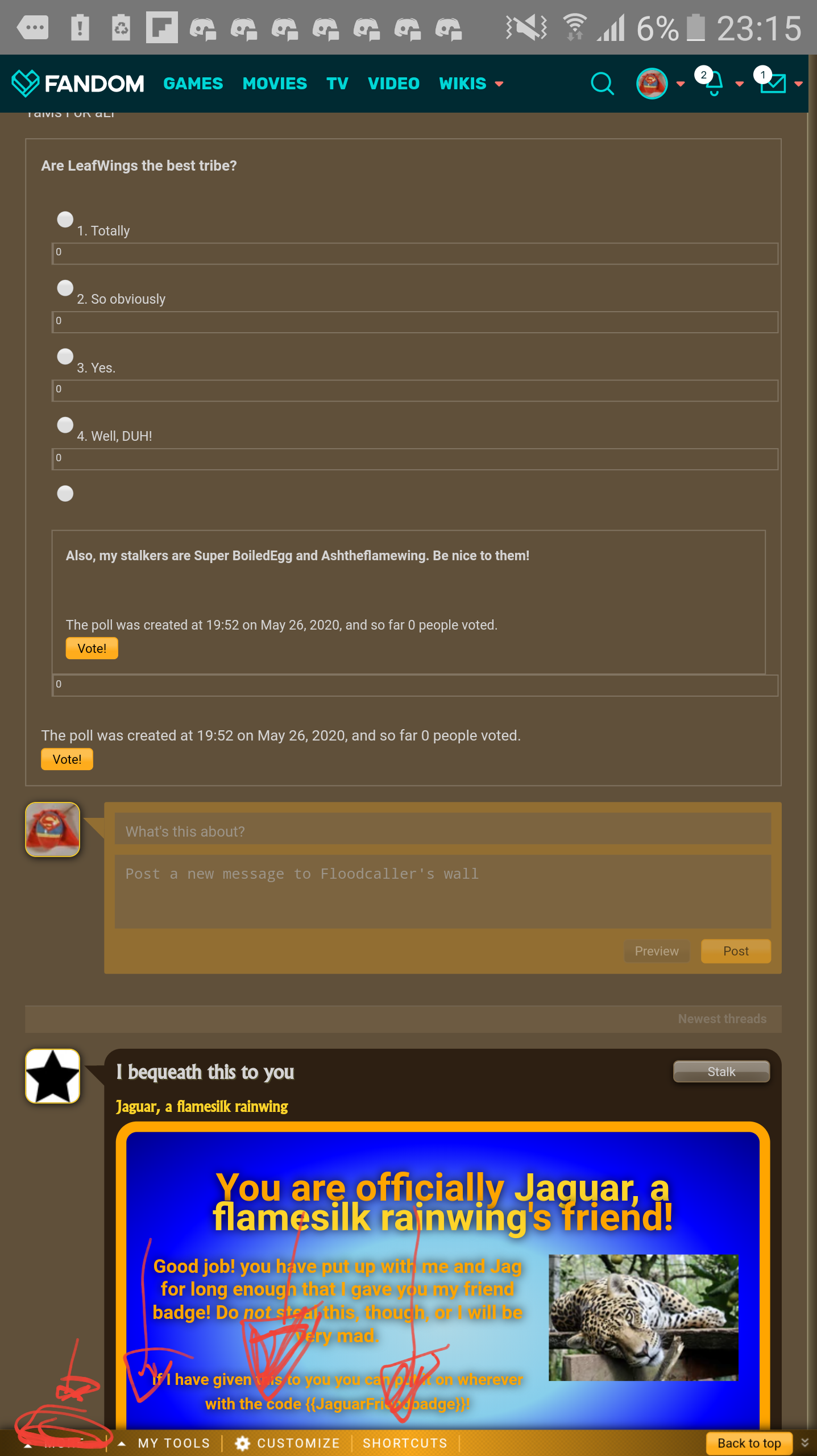The height and width of the screenshot is (1456, 817).
Task: Click the Stalk button on the thread
Action: coord(721,1072)
